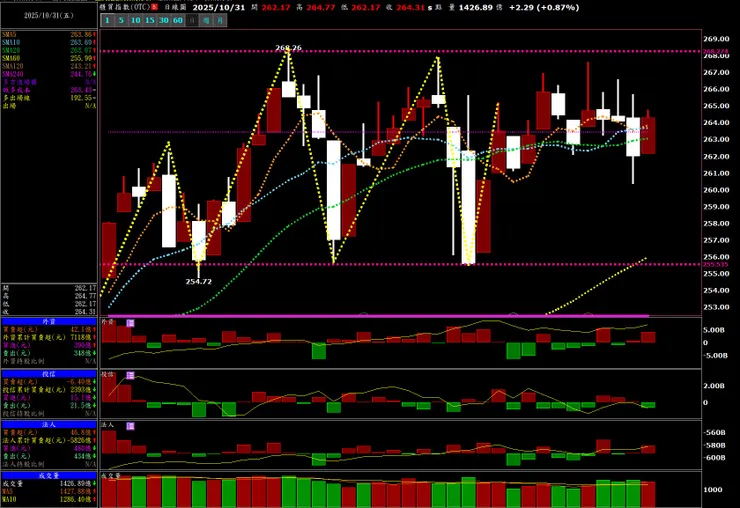
Task: Click the header date 2025/10/31
Action: pos(219,7)
